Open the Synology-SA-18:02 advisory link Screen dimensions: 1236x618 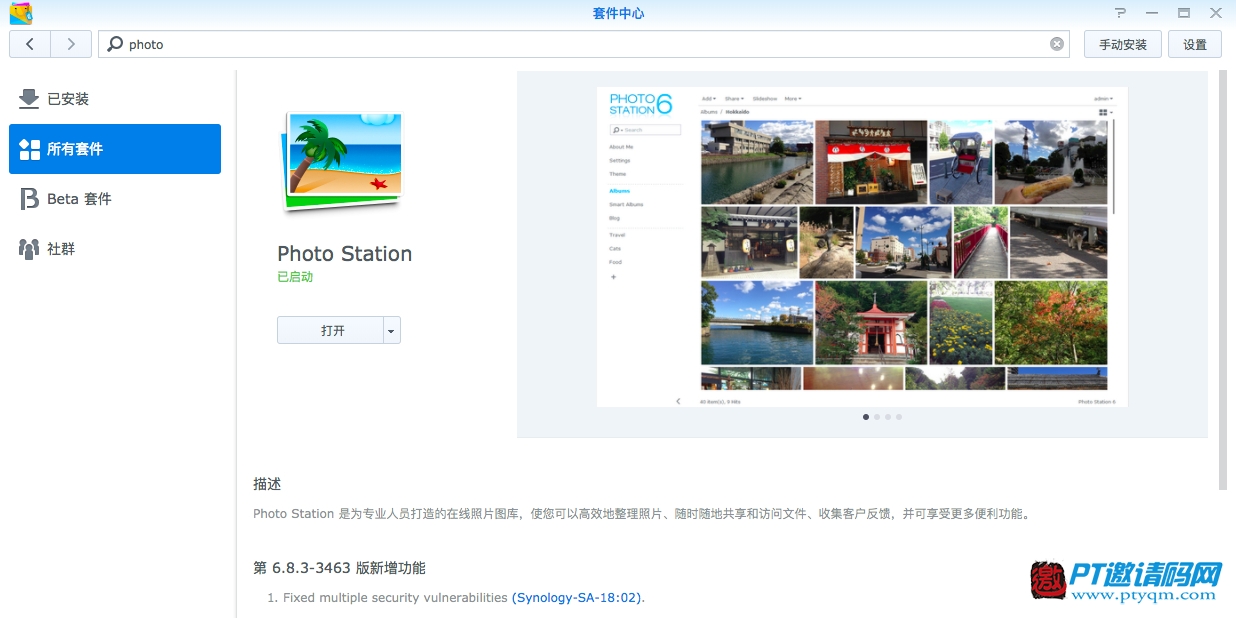pos(578,597)
